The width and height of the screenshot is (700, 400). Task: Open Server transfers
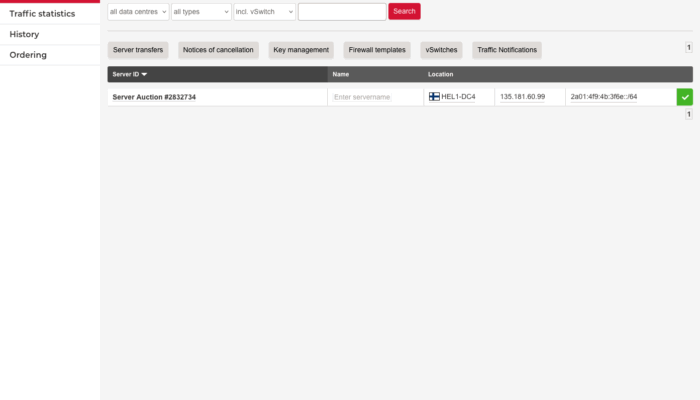(x=138, y=50)
